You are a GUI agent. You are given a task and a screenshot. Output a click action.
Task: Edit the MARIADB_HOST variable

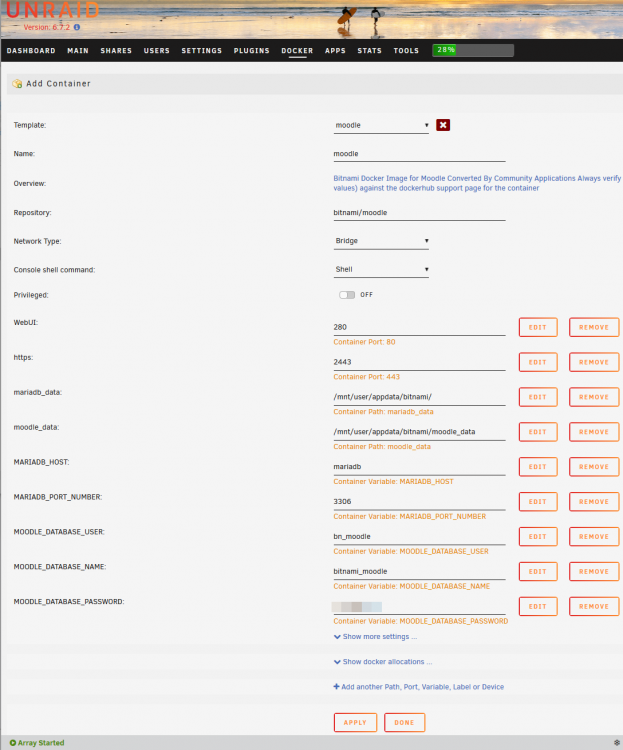coord(538,467)
